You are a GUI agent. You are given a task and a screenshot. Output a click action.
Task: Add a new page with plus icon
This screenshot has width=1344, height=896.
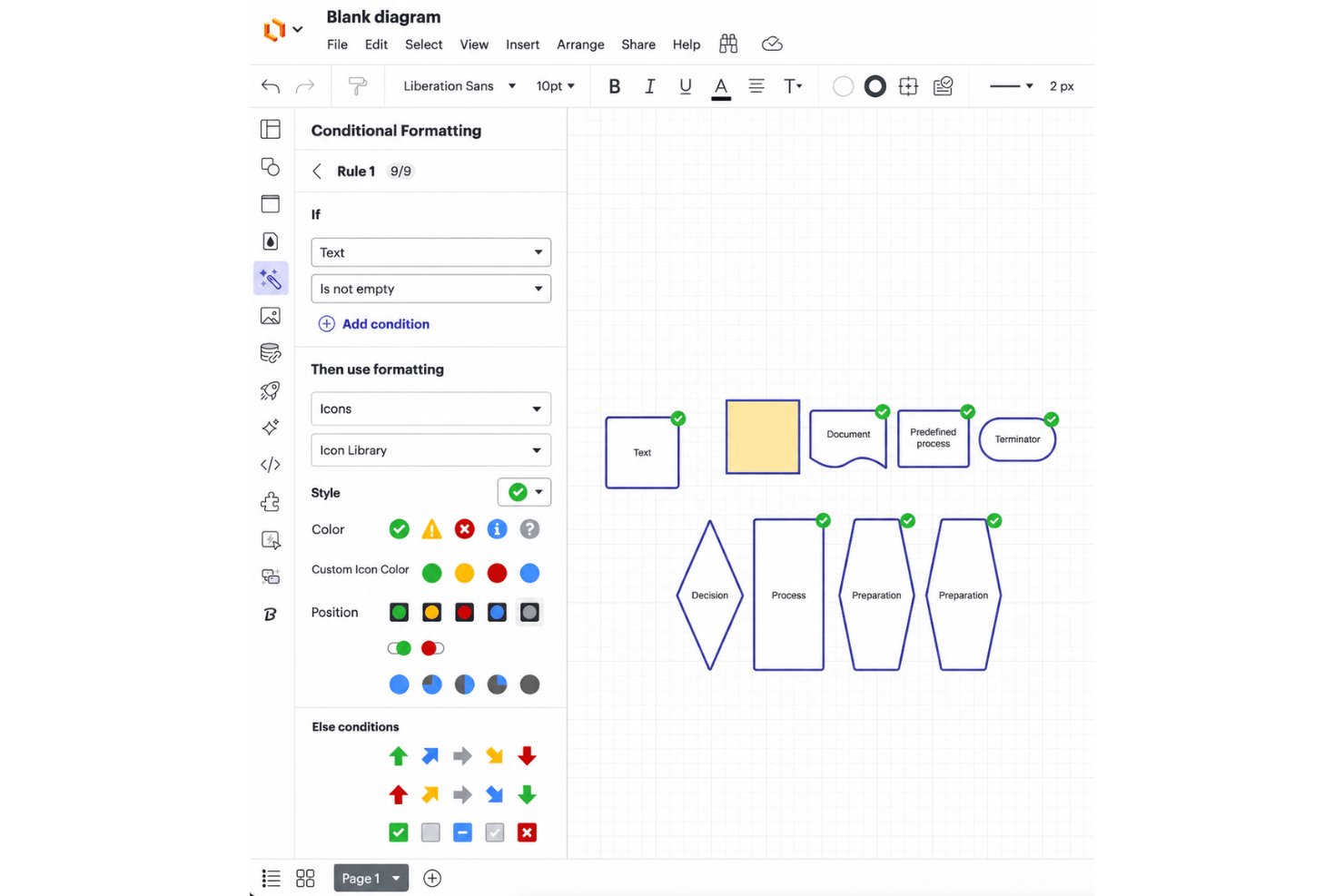tap(432, 878)
